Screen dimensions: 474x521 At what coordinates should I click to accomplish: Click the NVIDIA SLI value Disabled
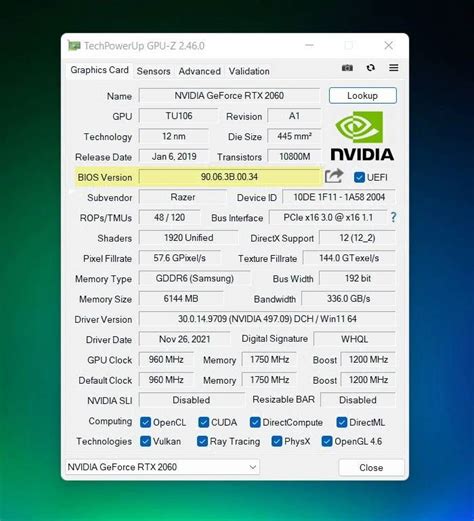191,400
